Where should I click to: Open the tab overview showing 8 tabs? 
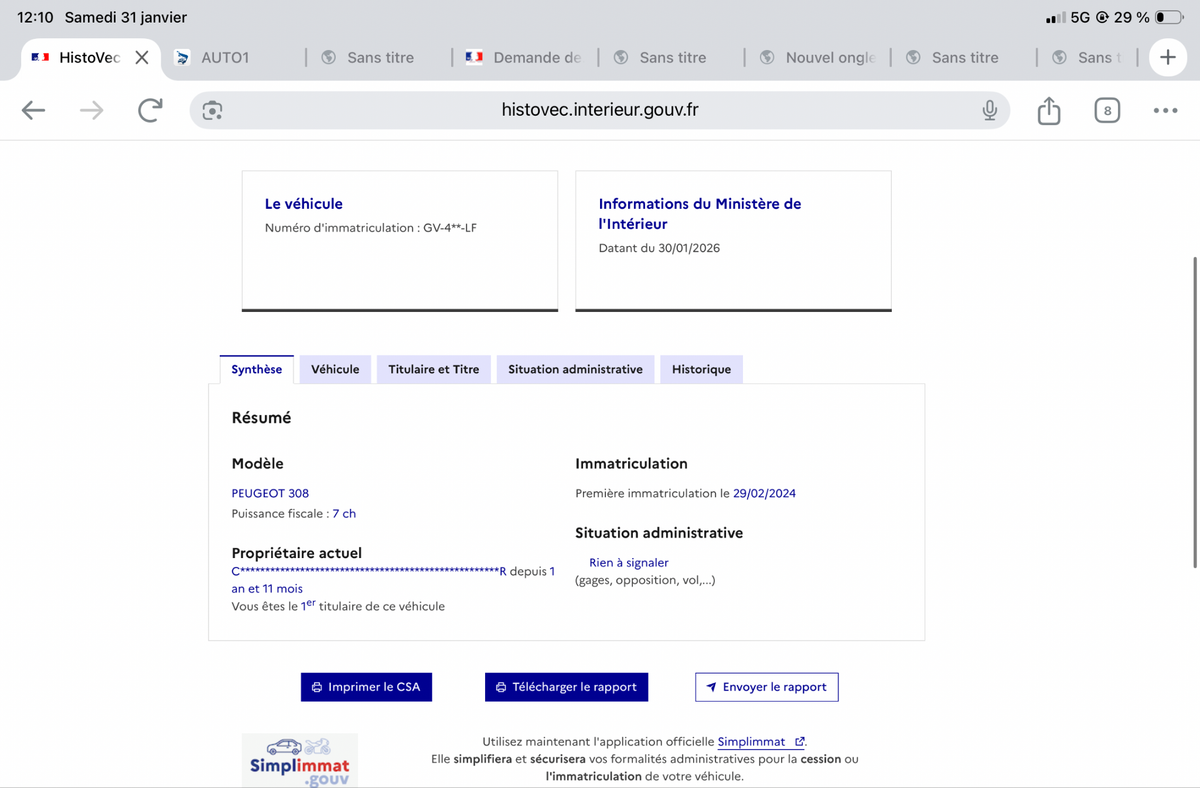1106,110
